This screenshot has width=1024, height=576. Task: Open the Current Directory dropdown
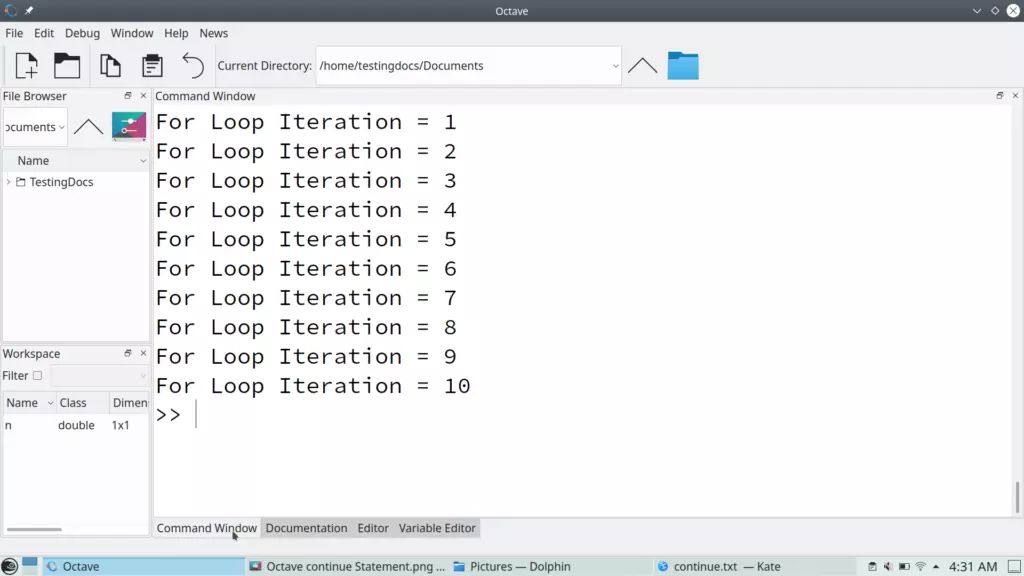(615, 66)
